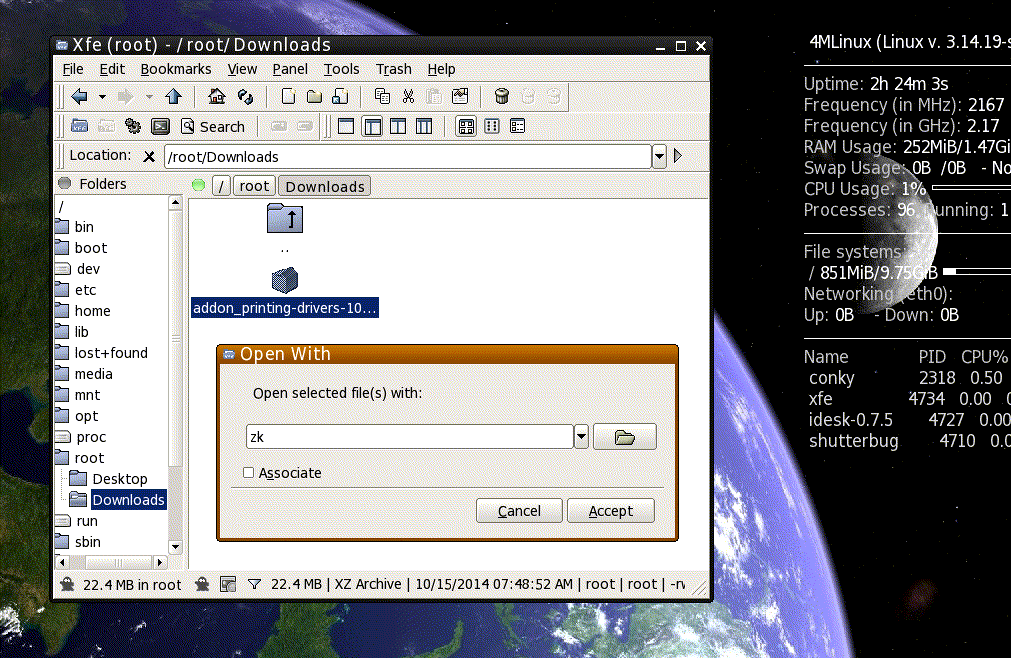Toggle the Folders panel radio indicator

pyautogui.click(x=64, y=183)
